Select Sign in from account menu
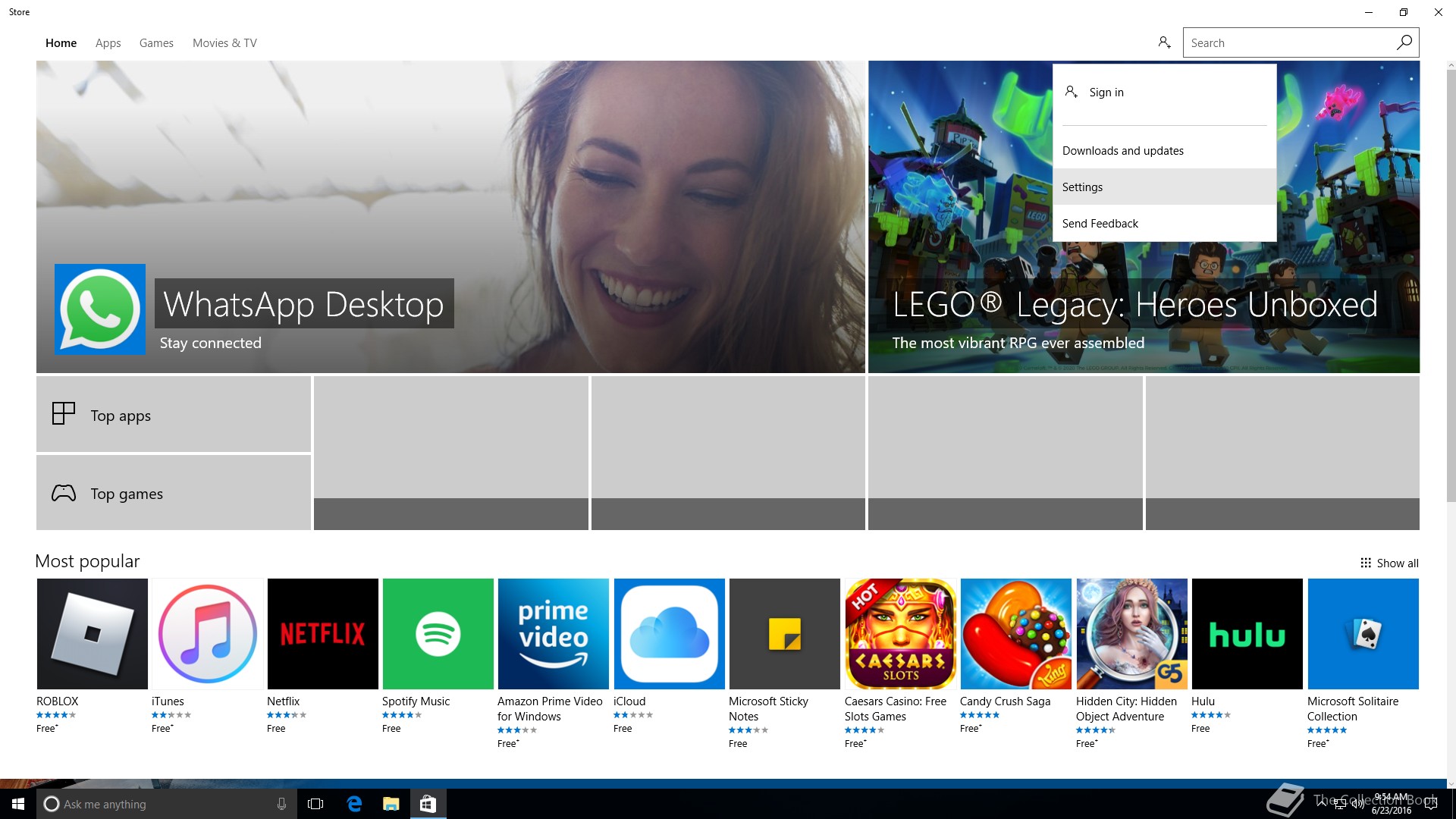 click(1164, 93)
